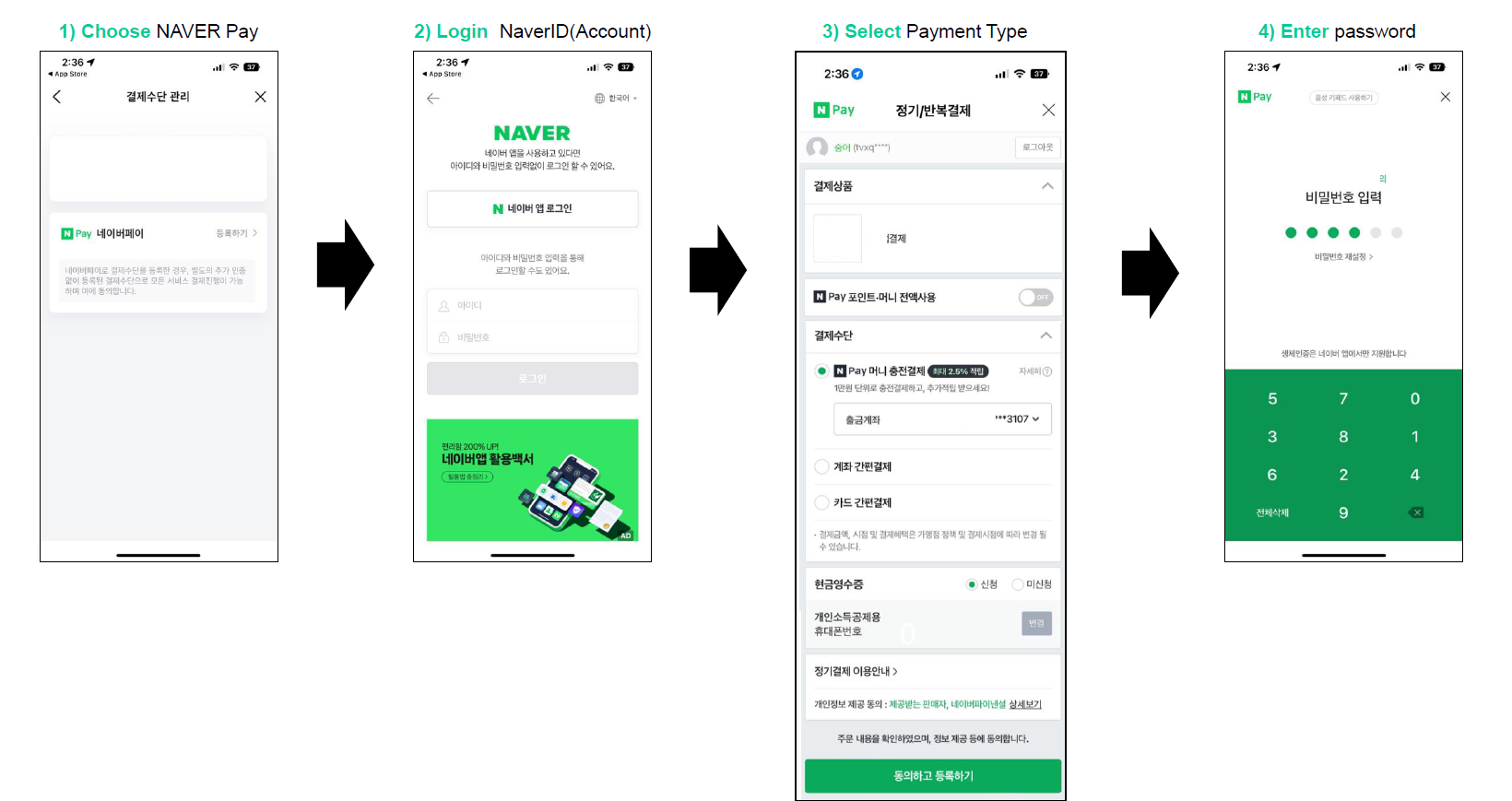1512x801 pixels.
Task: Select 계좌 간편결제 radio option
Action: pyautogui.click(x=821, y=466)
